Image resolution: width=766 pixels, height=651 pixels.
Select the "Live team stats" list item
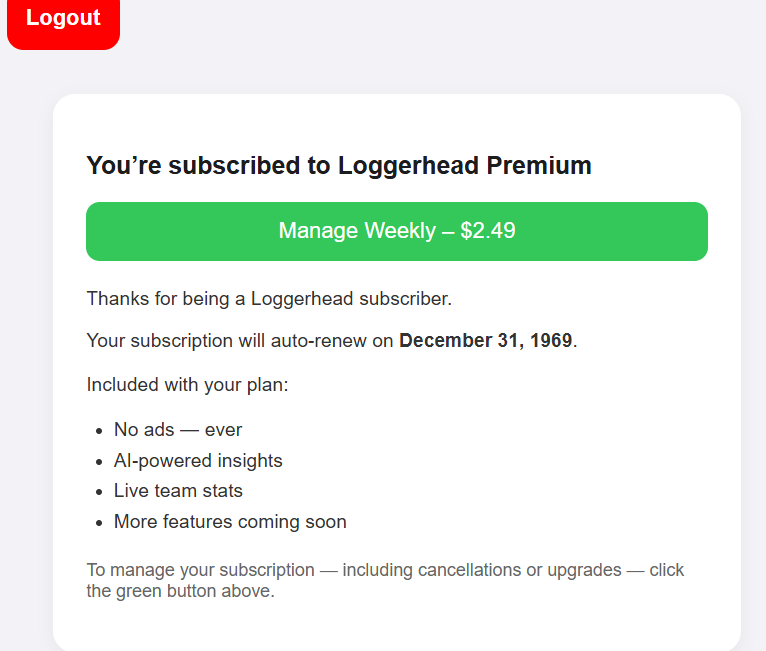click(178, 491)
